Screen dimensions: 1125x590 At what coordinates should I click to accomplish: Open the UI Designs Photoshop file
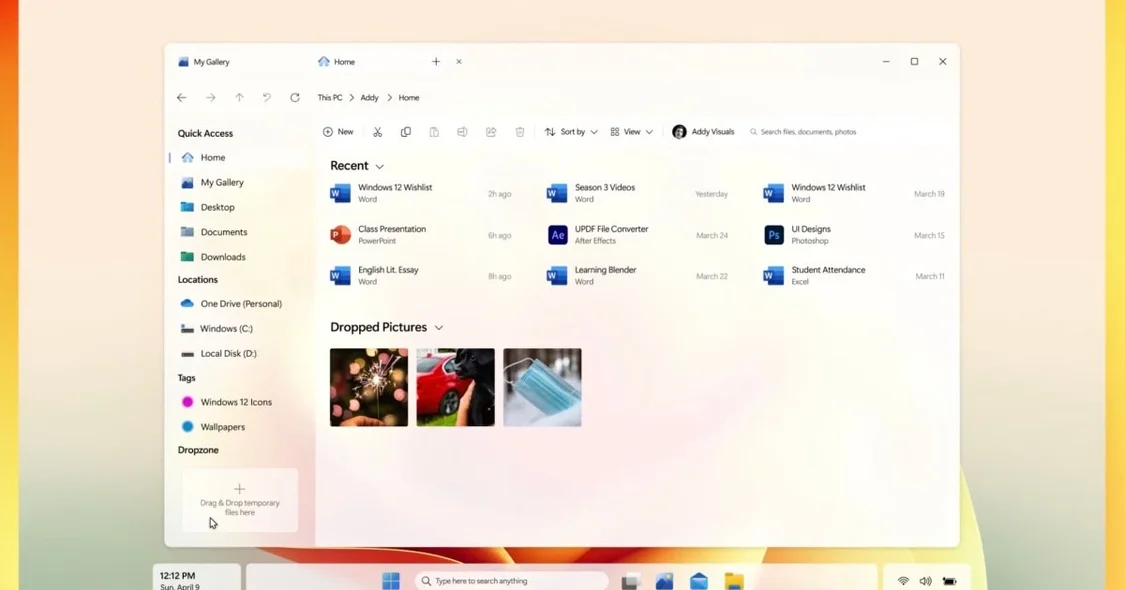click(854, 235)
